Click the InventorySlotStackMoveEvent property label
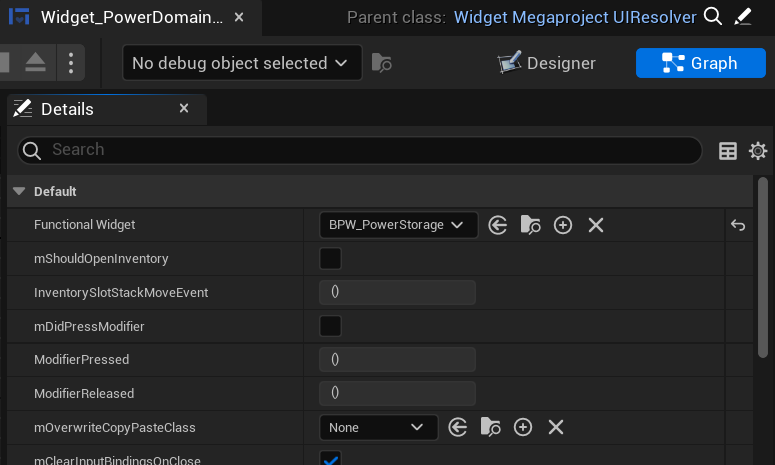The width and height of the screenshot is (775, 465). click(x=121, y=293)
